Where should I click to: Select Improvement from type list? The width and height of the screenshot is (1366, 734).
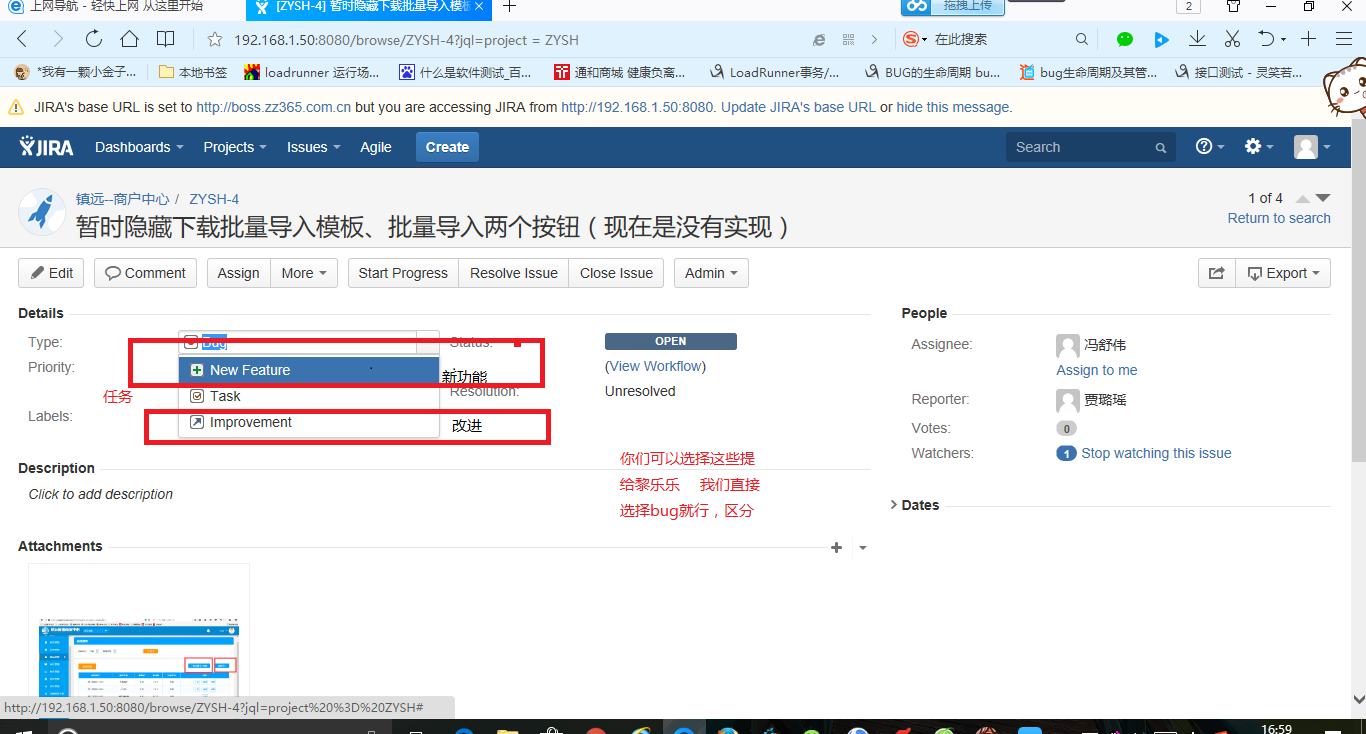250,422
